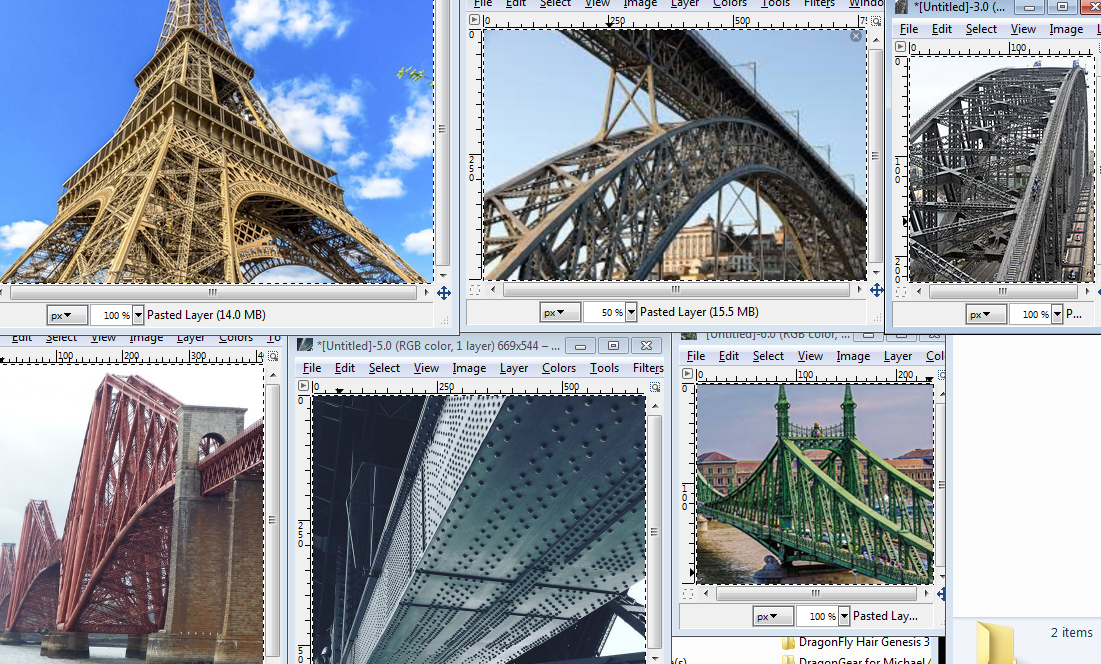Open View menu in Untitled-6.0 window
Viewport: 1101px width, 664px height.
tap(810, 356)
